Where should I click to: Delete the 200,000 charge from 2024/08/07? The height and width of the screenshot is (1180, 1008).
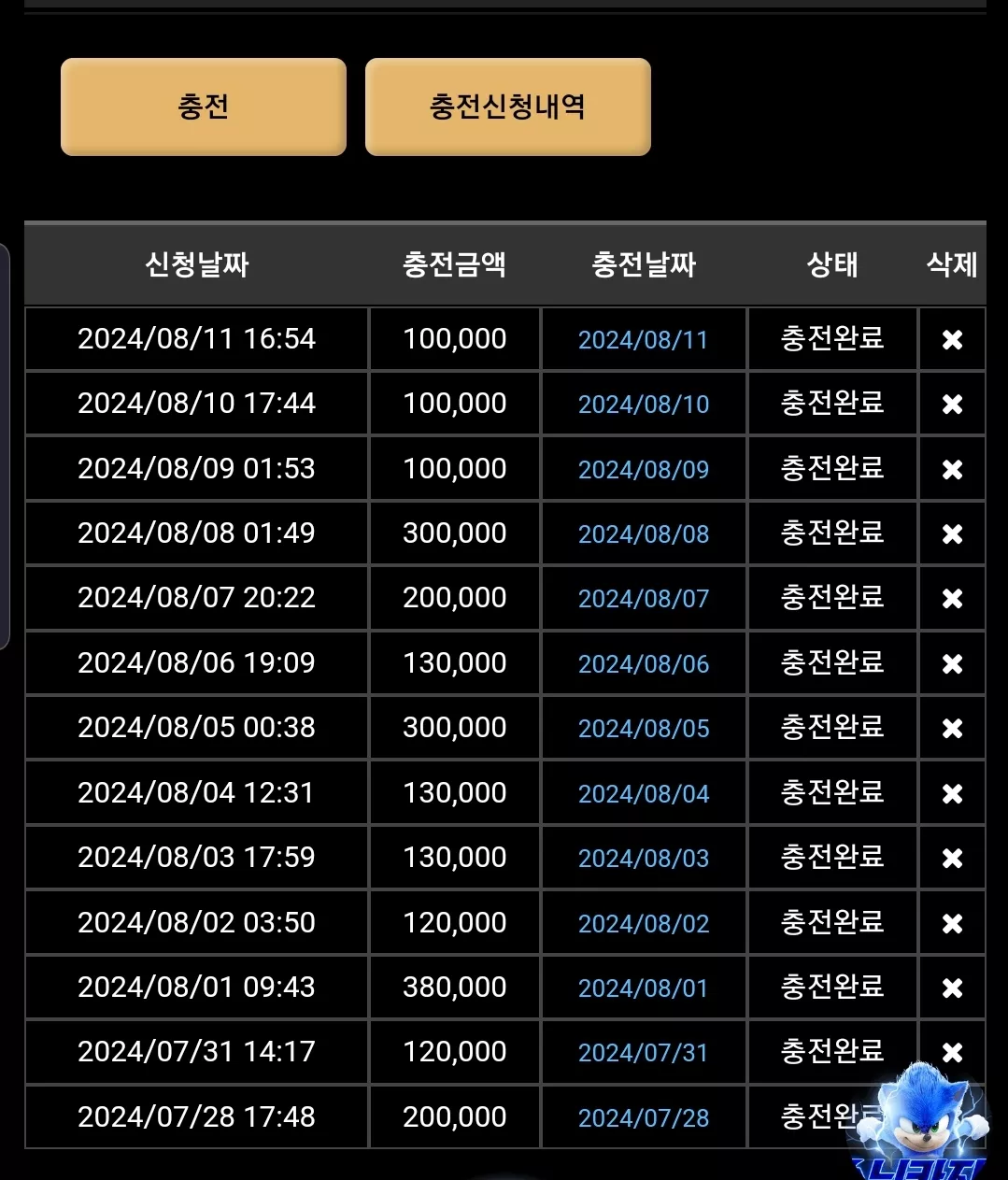(952, 598)
